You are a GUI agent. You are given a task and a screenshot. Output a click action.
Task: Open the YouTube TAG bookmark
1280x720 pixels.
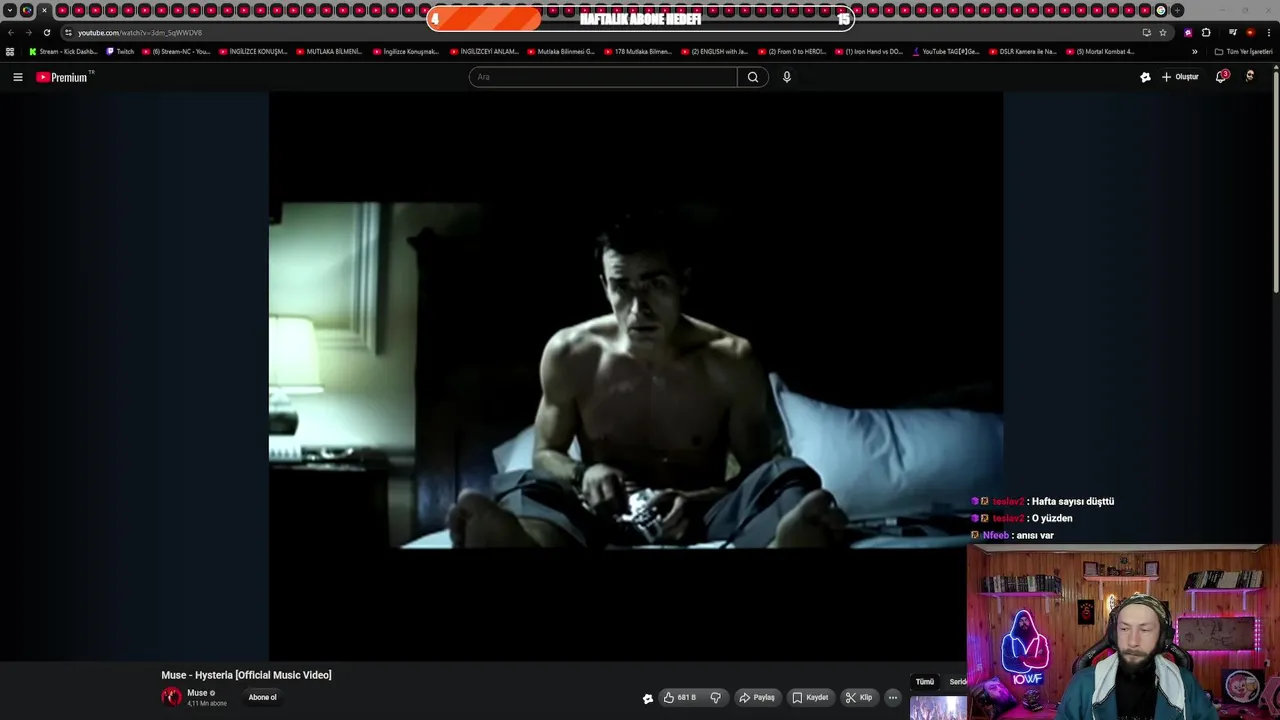click(946, 51)
